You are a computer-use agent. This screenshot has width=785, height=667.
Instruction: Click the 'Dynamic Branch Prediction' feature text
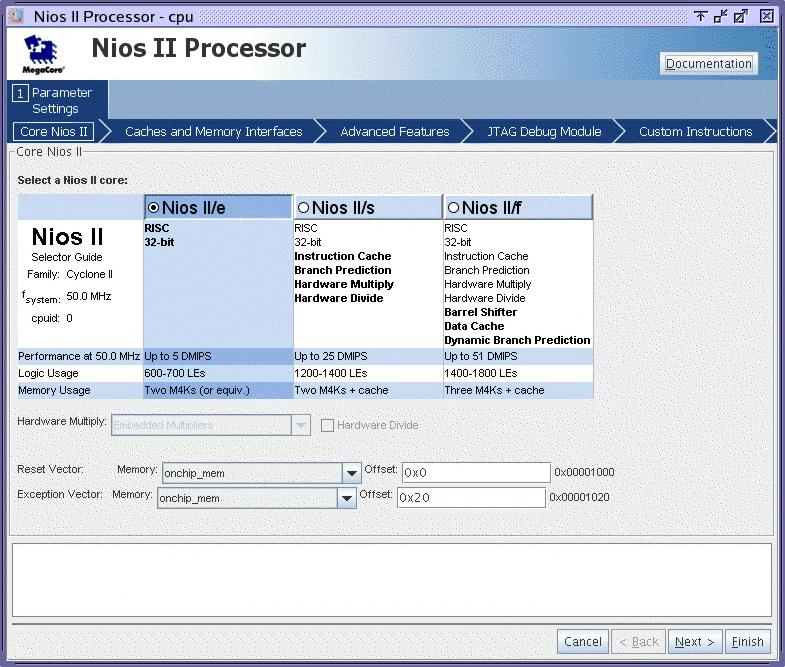517,340
